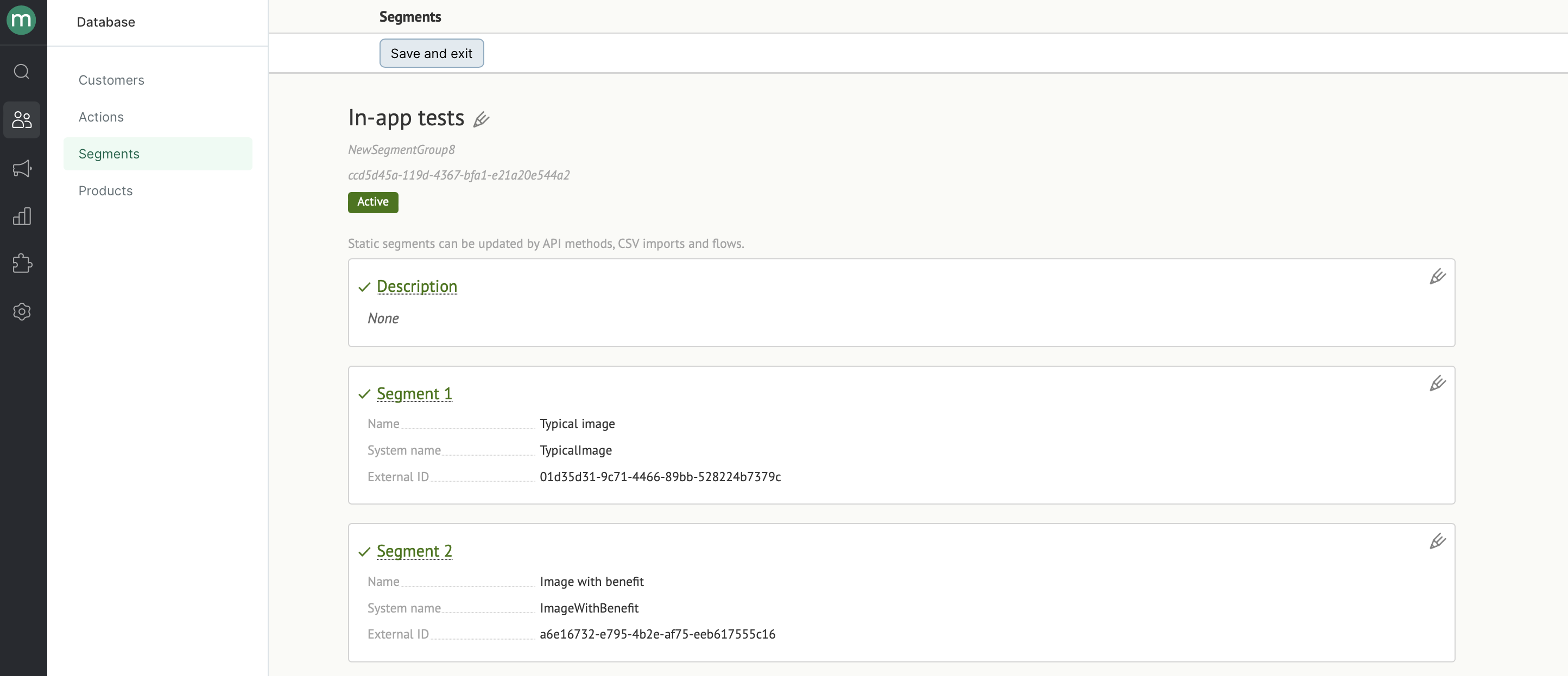Click the static segments info sentence
The height and width of the screenshot is (676, 1568).
pyautogui.click(x=546, y=244)
